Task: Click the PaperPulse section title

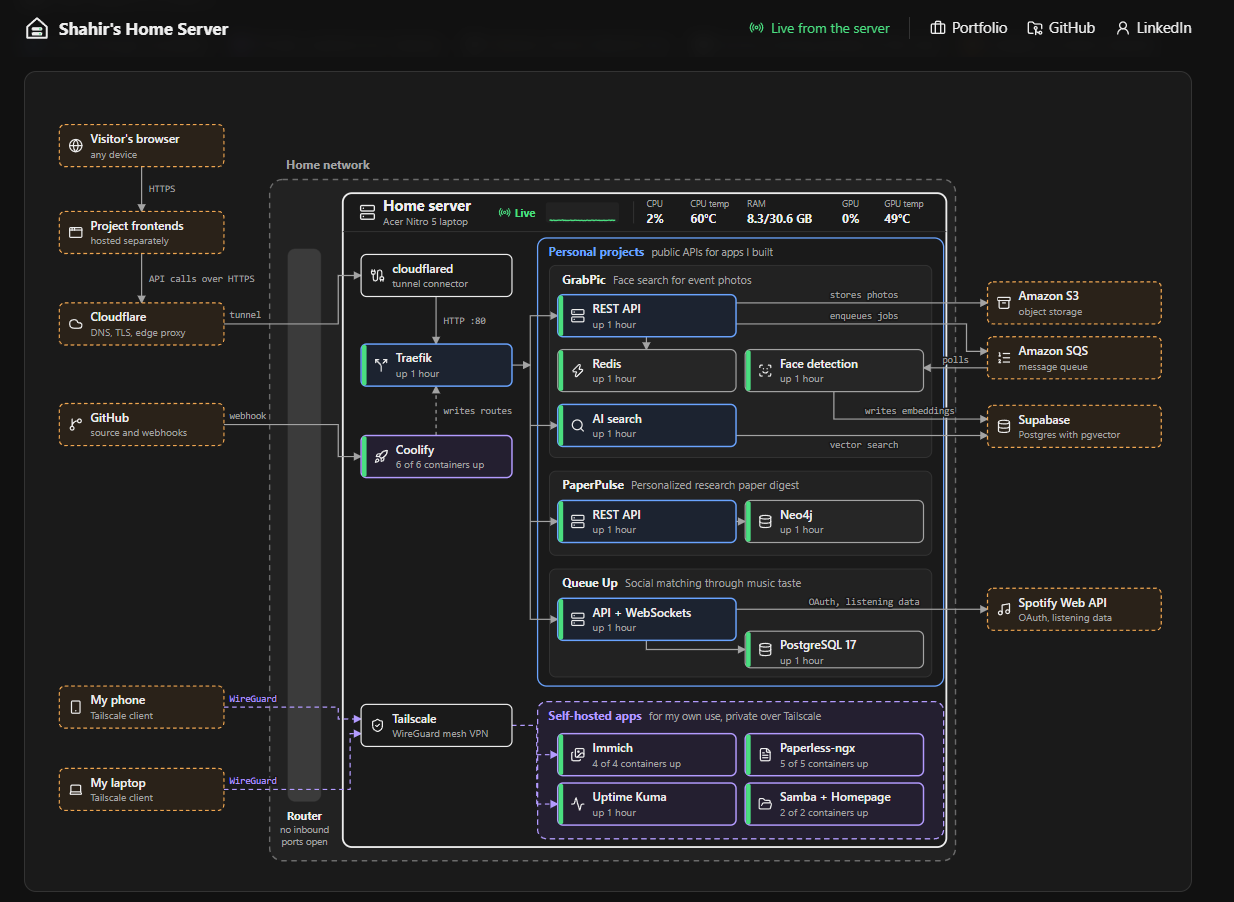Action: coord(593,485)
